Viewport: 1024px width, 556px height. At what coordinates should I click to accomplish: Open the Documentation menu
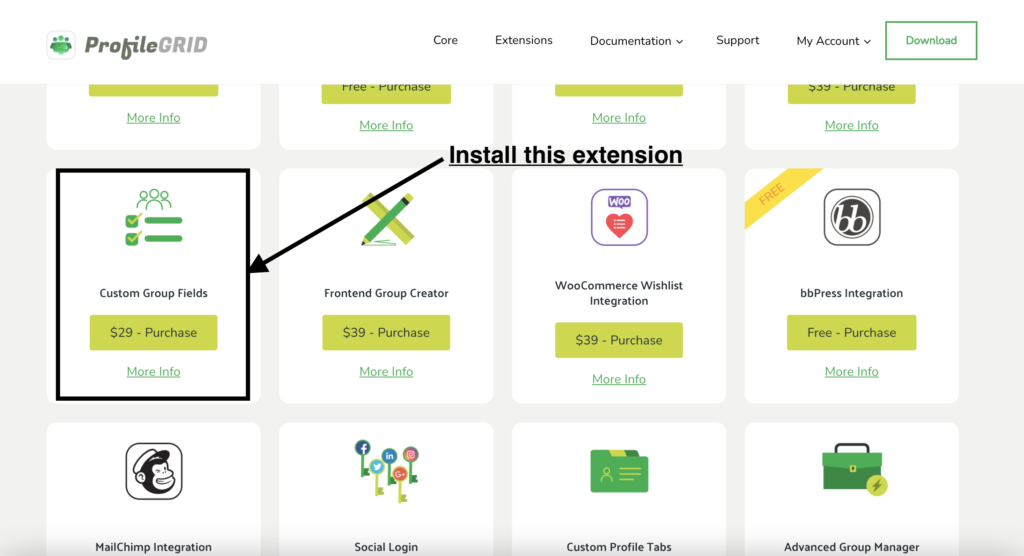636,41
